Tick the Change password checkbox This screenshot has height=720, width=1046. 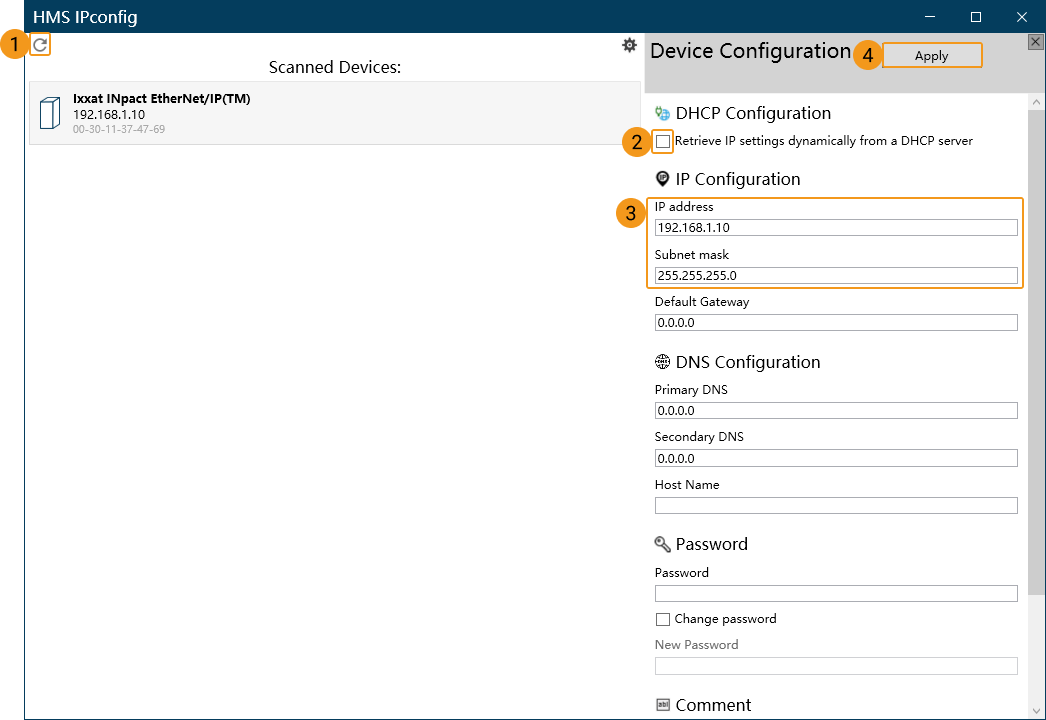663,620
